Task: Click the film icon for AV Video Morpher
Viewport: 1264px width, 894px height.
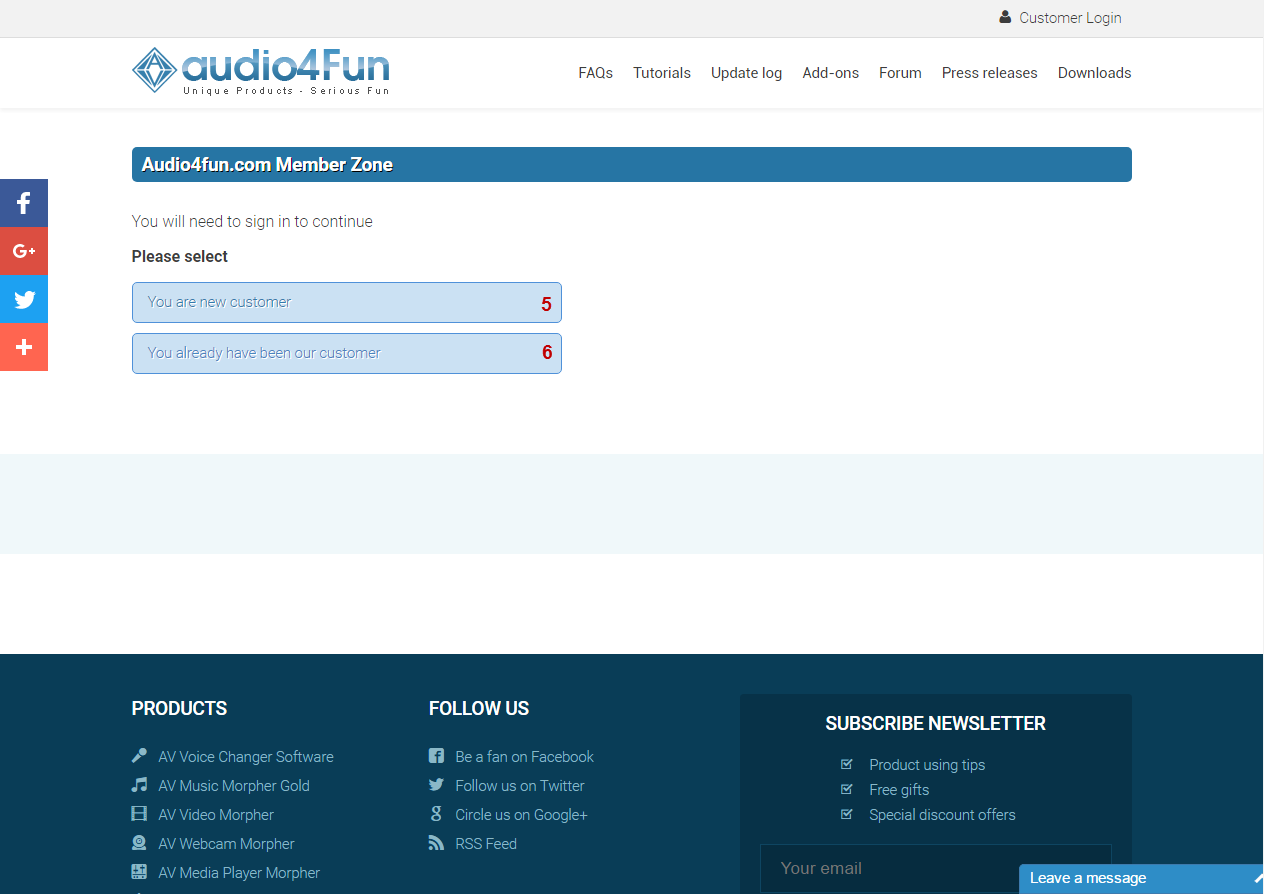Action: [x=139, y=814]
